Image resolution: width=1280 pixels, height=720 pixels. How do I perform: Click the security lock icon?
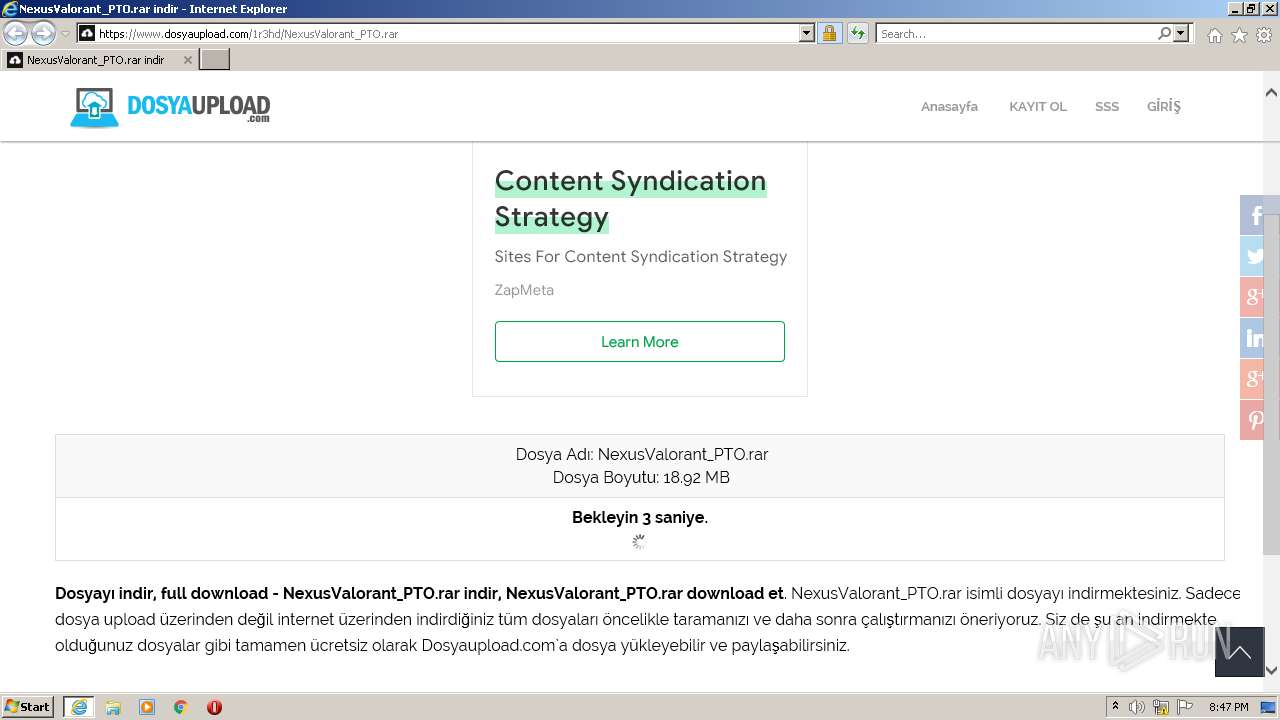829,34
